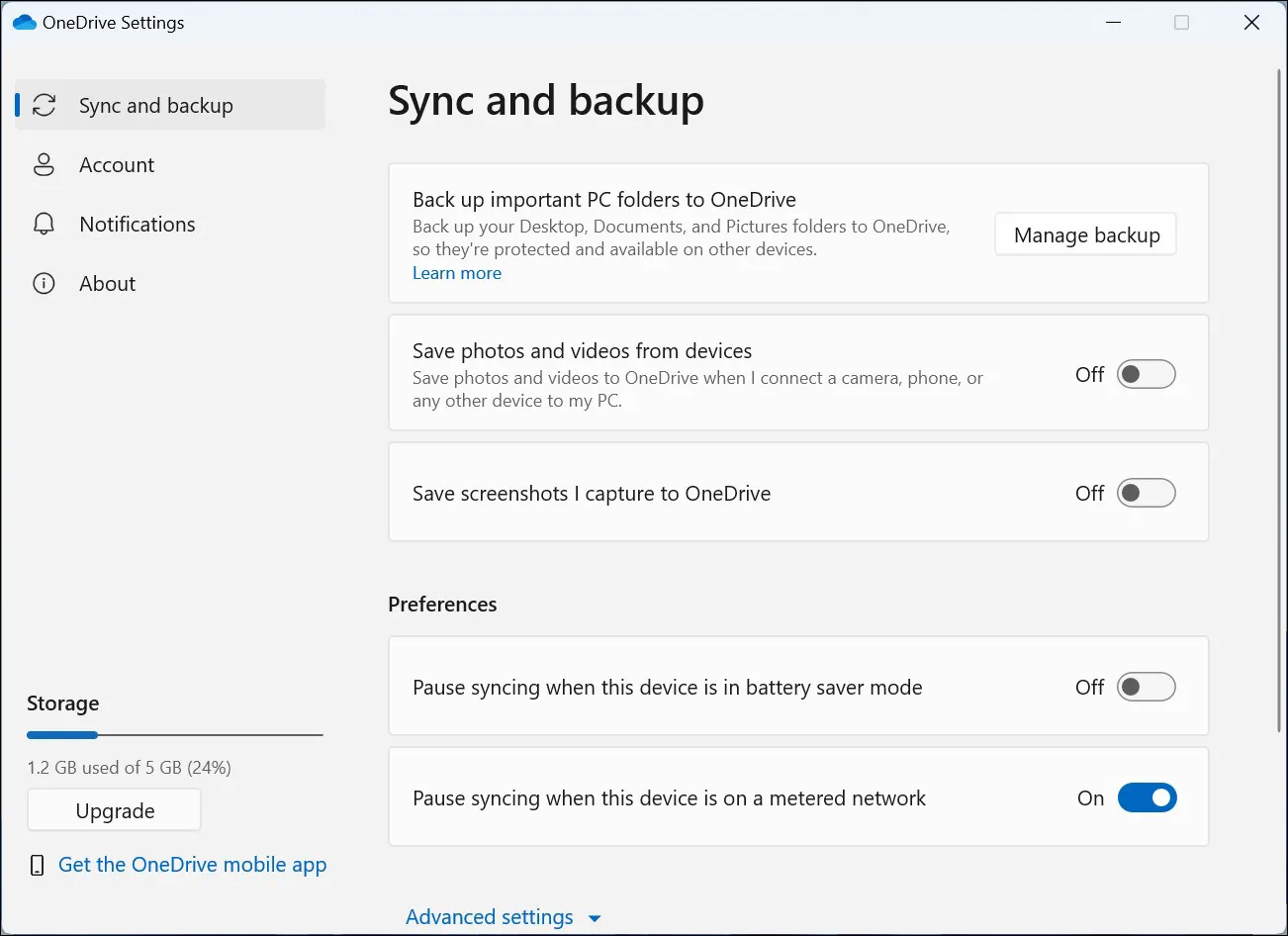Click the Notifications bell icon
The image size is (1288, 936).
pos(44,224)
